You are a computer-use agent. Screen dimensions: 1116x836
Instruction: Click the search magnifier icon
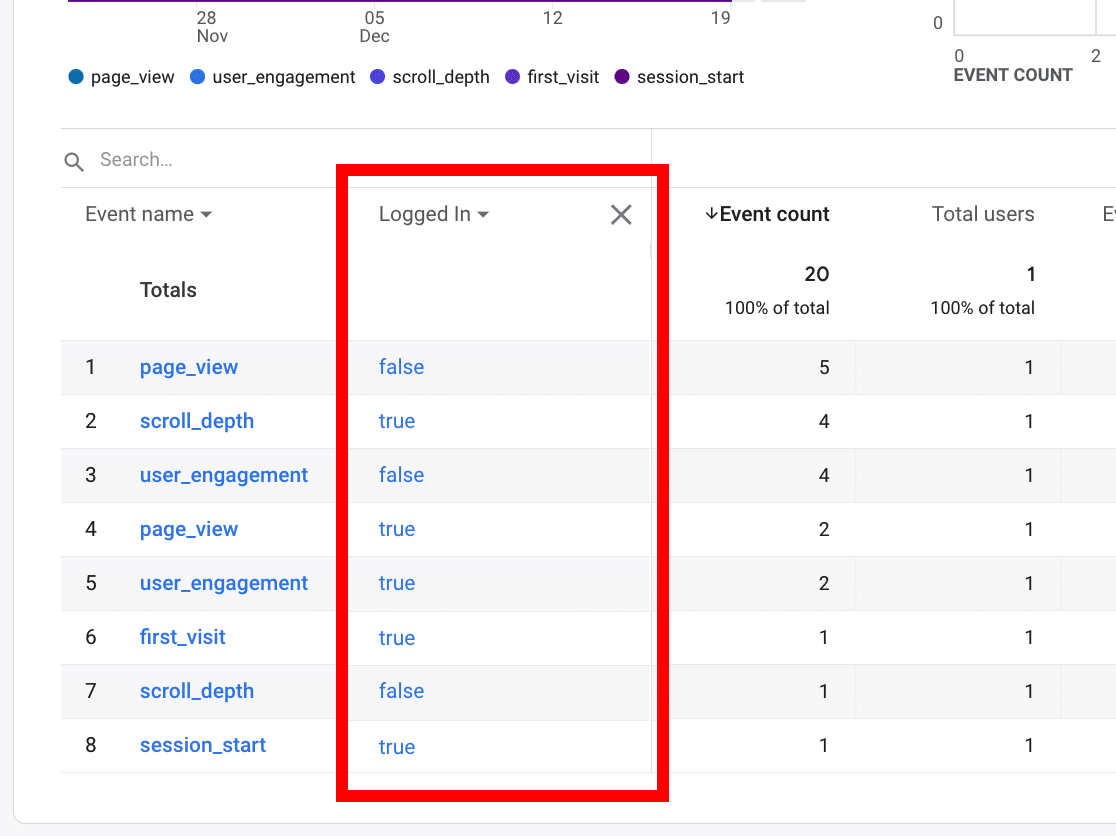(74, 161)
